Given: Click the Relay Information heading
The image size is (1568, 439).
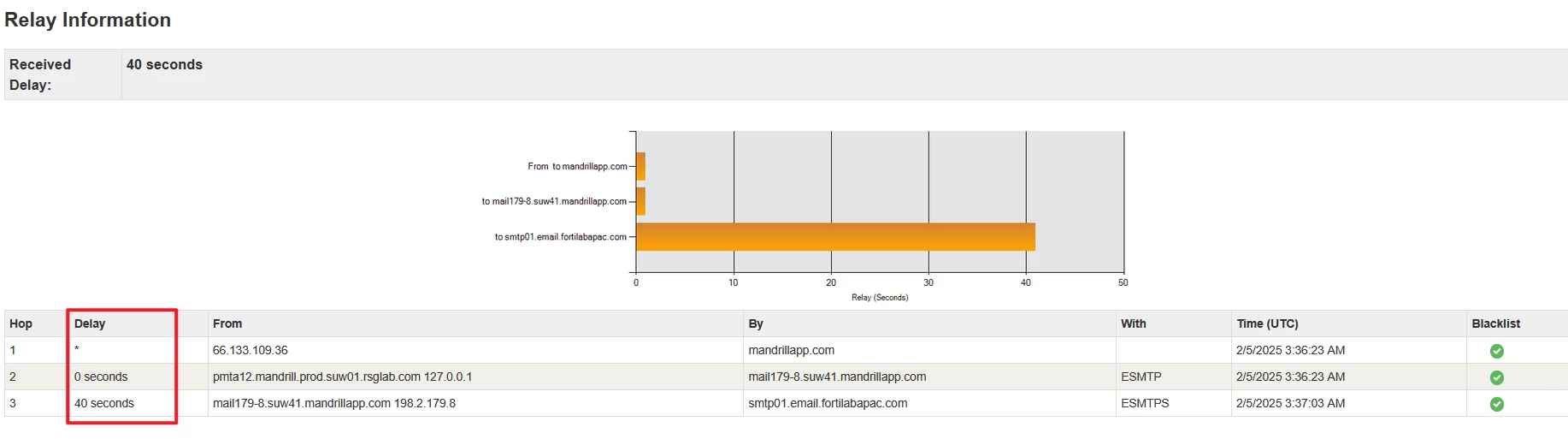Looking at the screenshot, I should pos(87,20).
